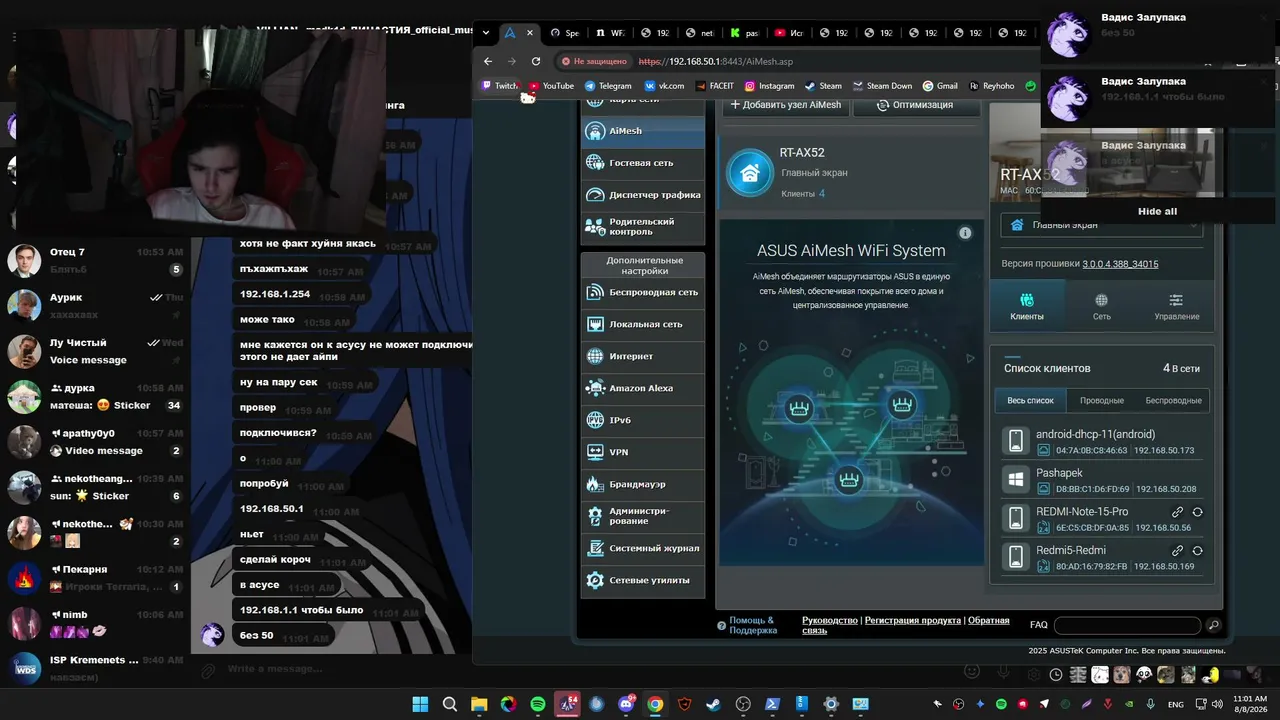Click the REDMI-Note-15-Pro device icon
The image size is (1280, 720).
point(1016,518)
